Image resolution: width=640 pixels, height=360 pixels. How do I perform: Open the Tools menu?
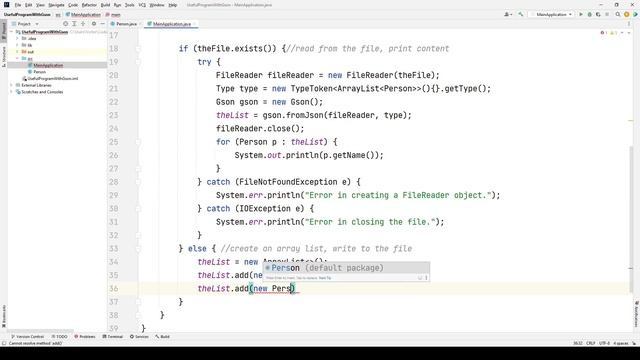pos(129,5)
